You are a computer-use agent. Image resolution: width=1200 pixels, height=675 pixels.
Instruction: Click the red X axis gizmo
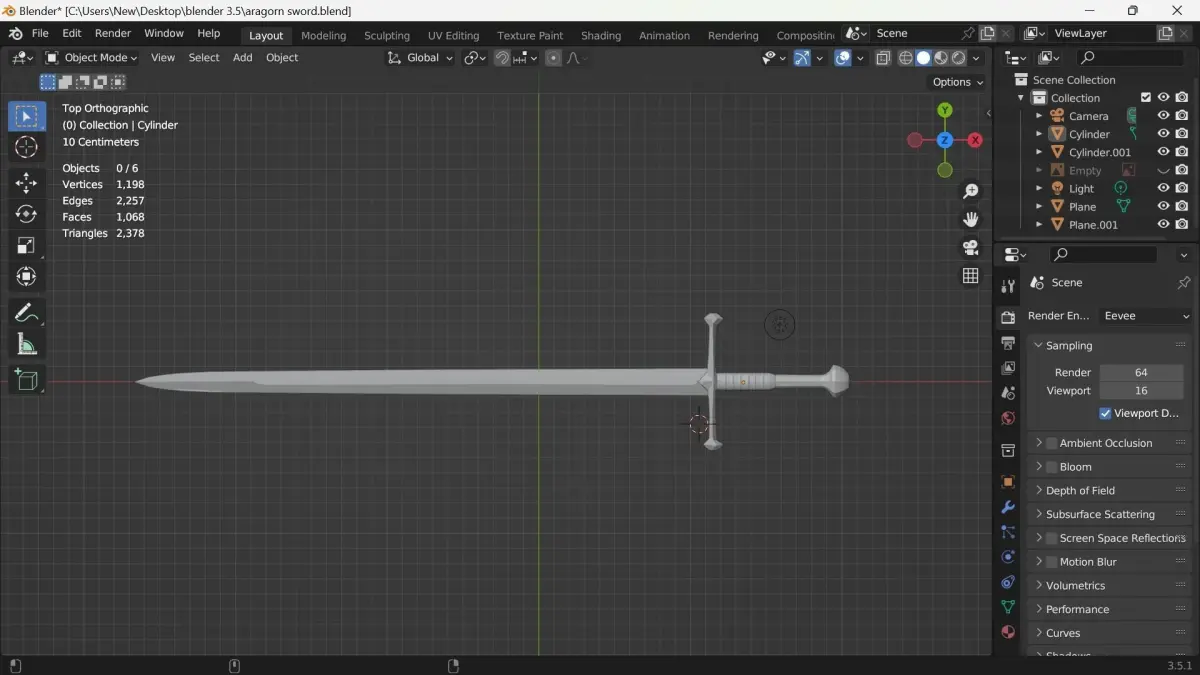(x=975, y=140)
